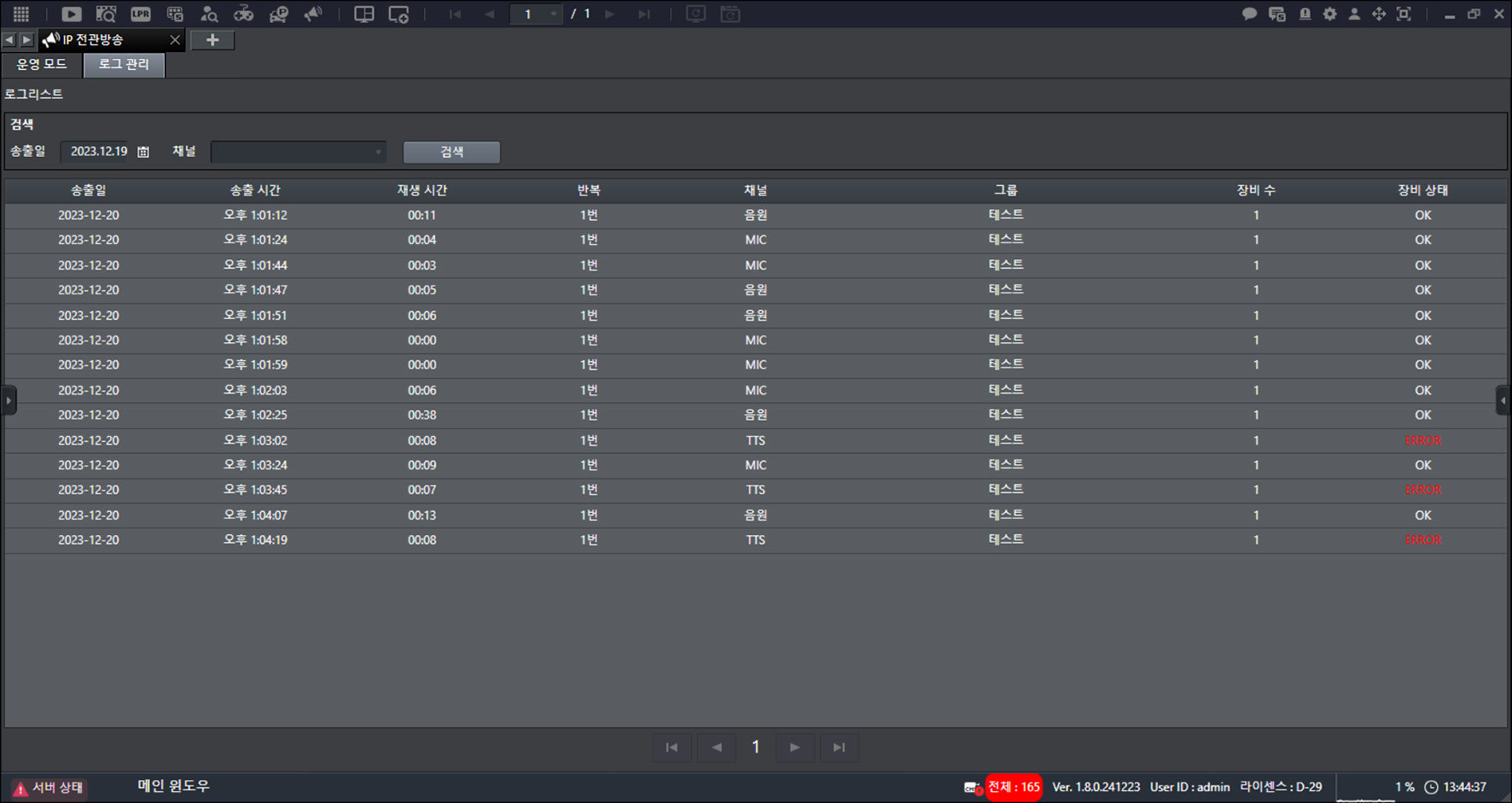1512x803 pixels.
Task: Expand the left side panel handle
Action: coord(9,400)
